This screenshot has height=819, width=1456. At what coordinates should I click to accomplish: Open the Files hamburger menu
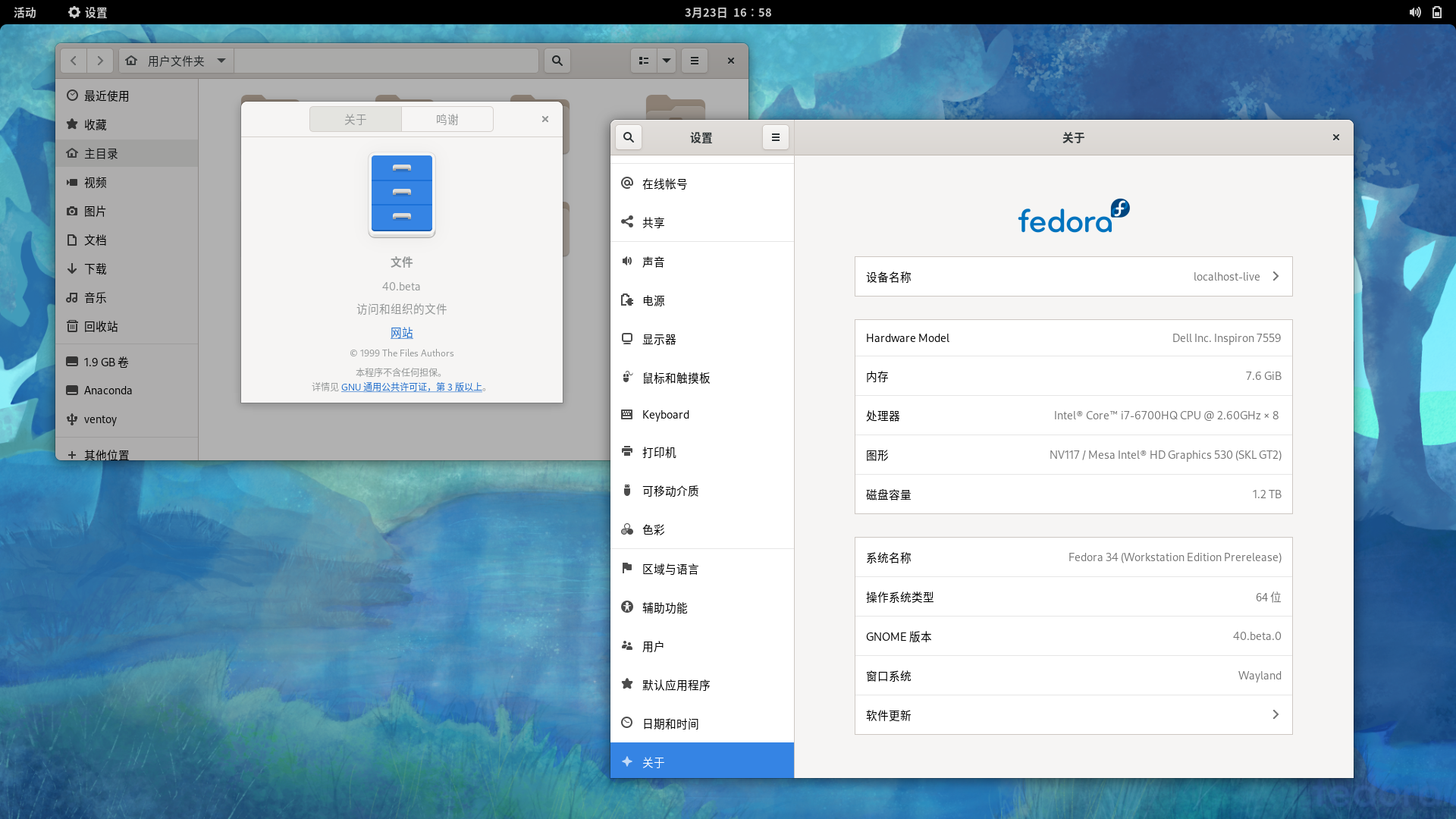click(x=694, y=61)
